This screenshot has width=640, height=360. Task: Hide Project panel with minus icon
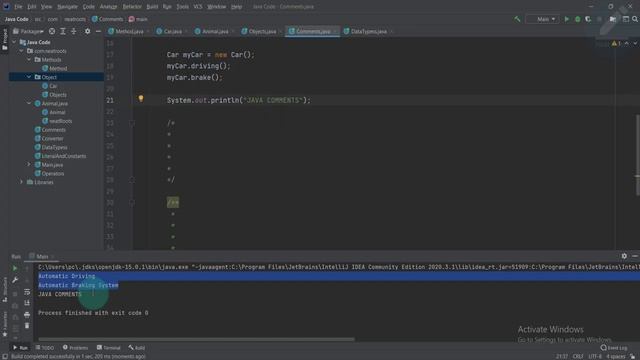click(98, 31)
